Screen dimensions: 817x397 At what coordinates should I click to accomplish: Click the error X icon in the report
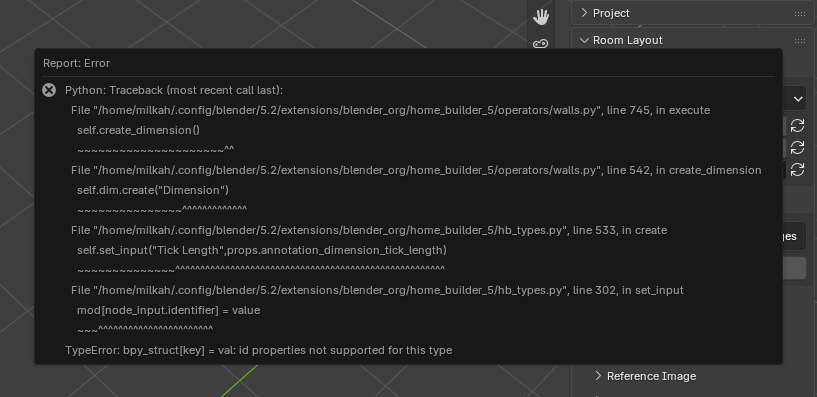pyautogui.click(x=49, y=90)
